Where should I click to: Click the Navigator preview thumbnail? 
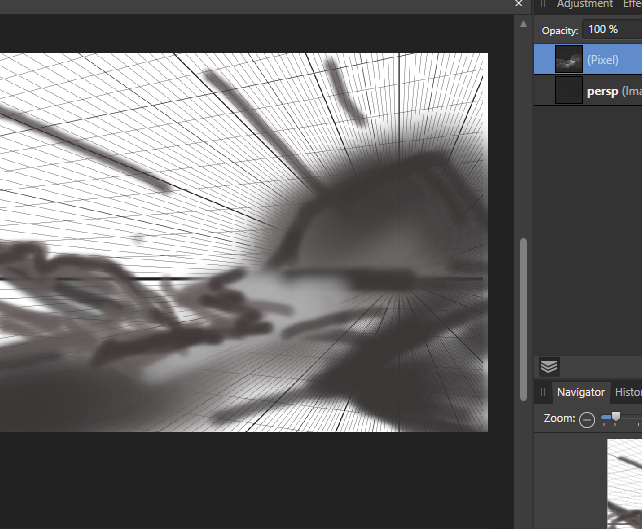tap(624, 484)
